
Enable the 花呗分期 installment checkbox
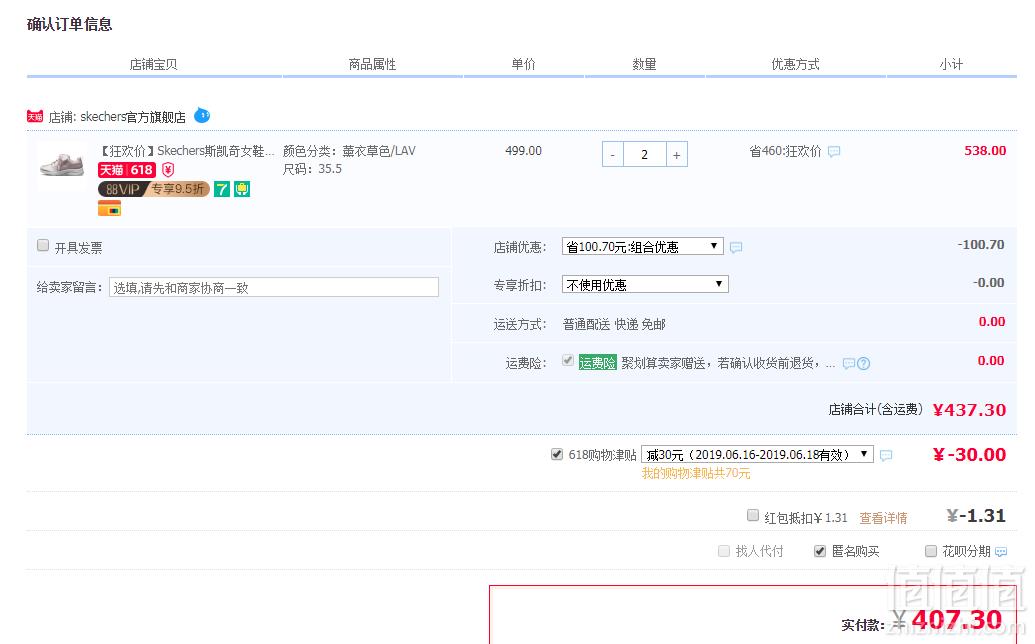tap(931, 551)
